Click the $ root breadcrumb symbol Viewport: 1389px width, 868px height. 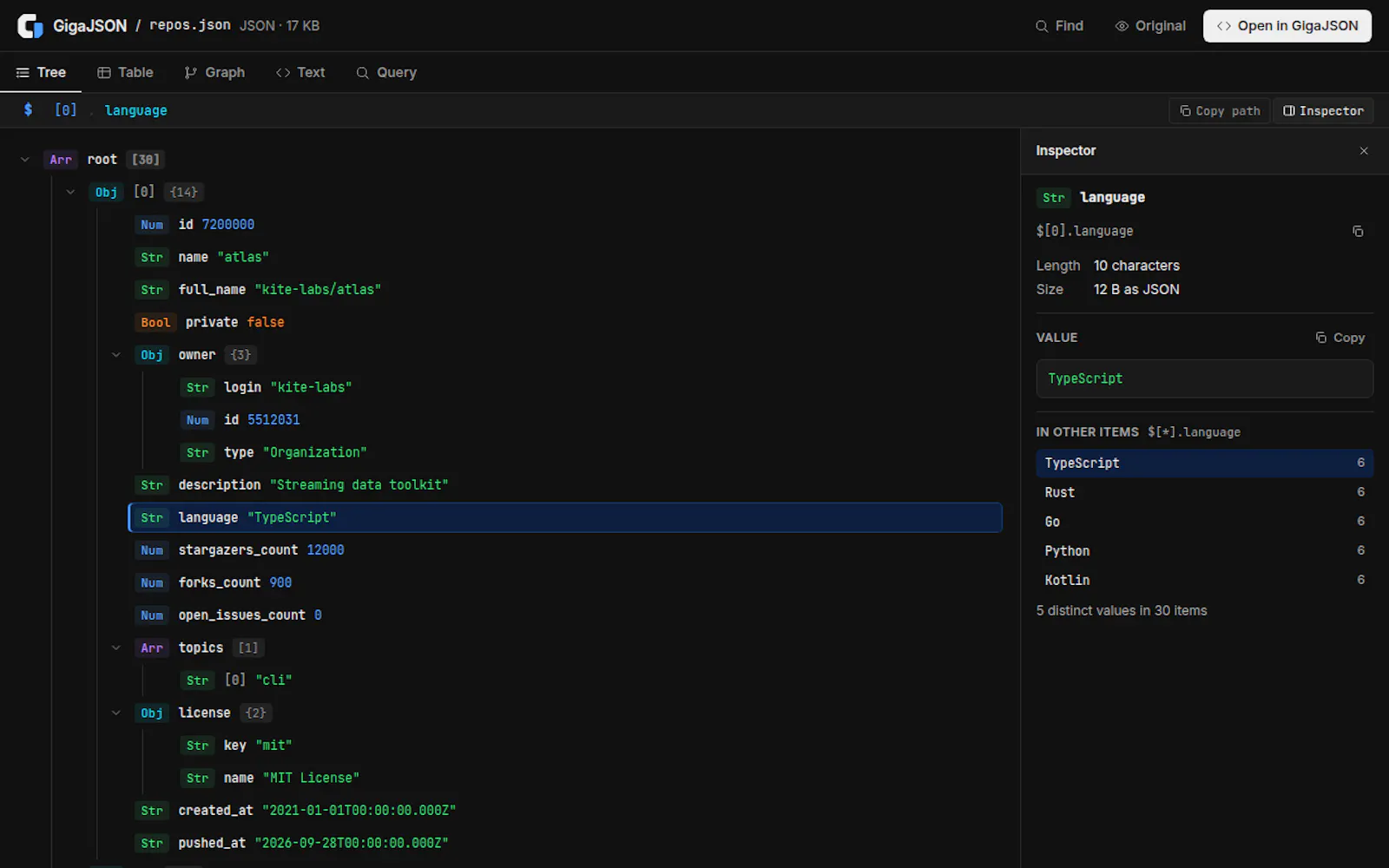click(x=29, y=110)
